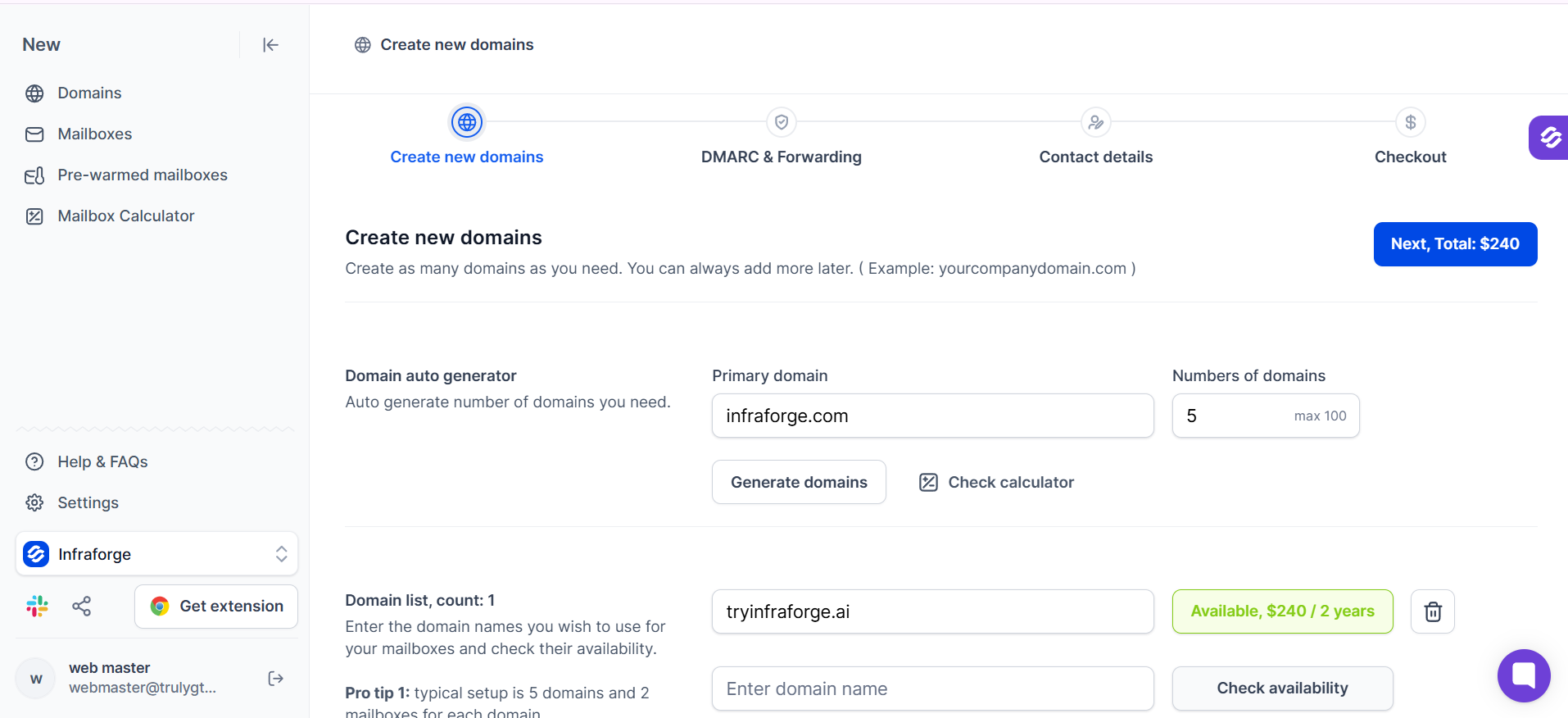1568x718 pixels.
Task: Click the share icon next to Slack
Action: pyautogui.click(x=82, y=607)
